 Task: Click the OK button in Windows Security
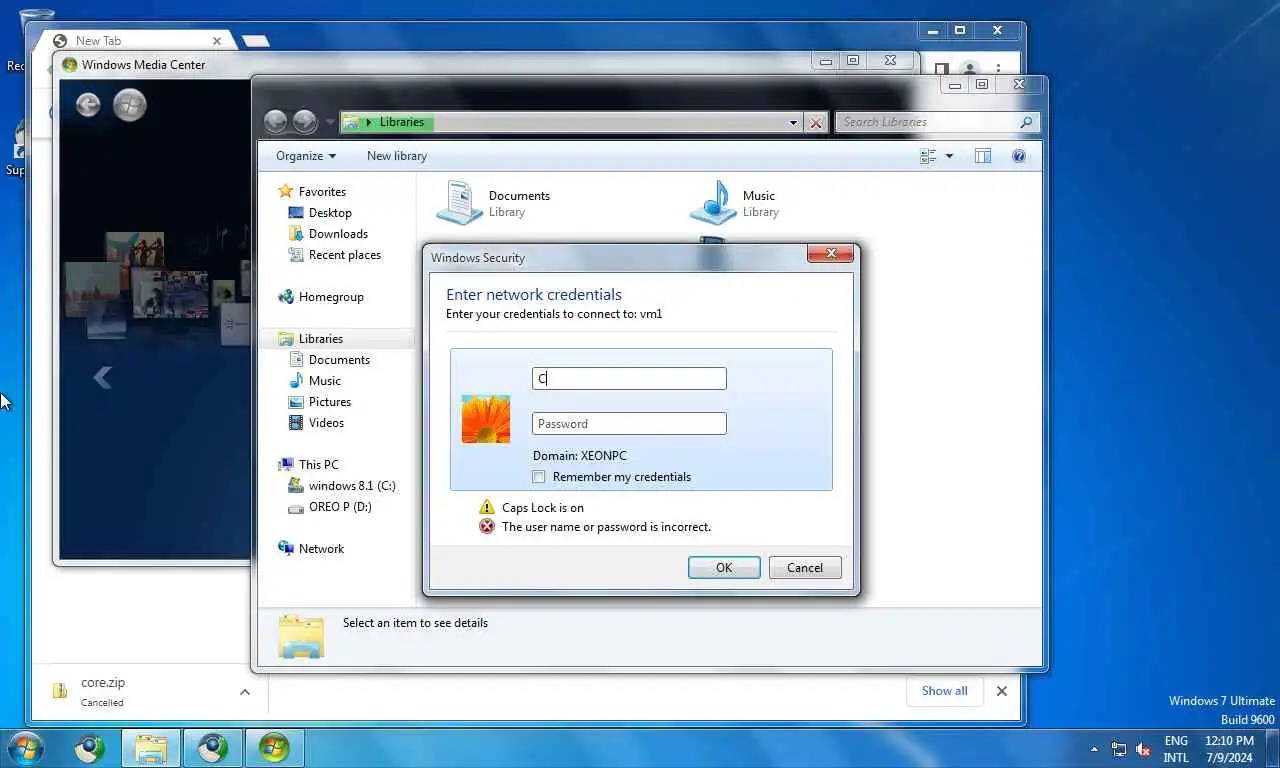pos(724,567)
